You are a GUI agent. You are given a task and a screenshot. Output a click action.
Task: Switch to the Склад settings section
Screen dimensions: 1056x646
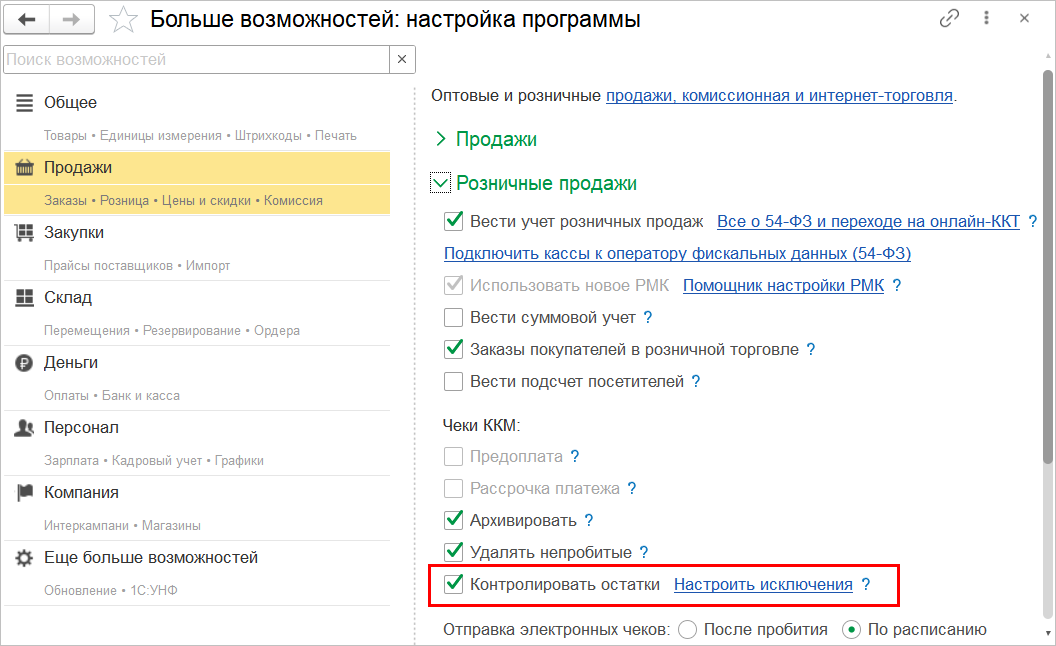[68, 298]
